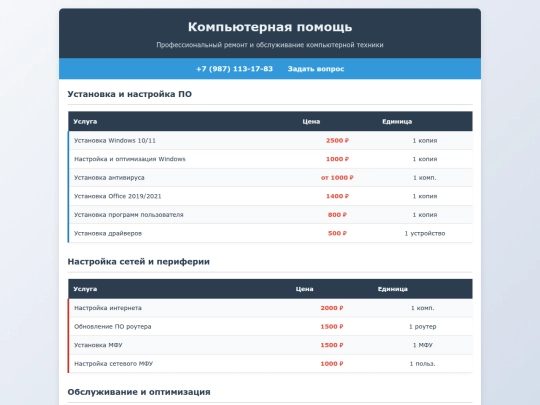
Task: Click the price 500 ₽
Action: 337,233
